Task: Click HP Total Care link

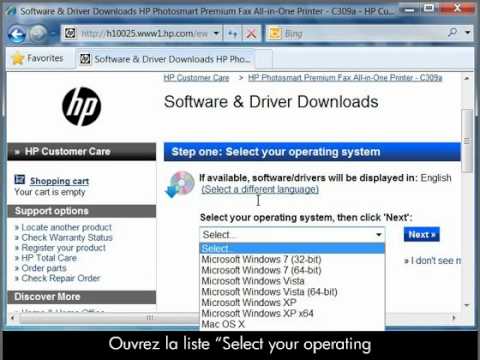Action: tap(49, 258)
